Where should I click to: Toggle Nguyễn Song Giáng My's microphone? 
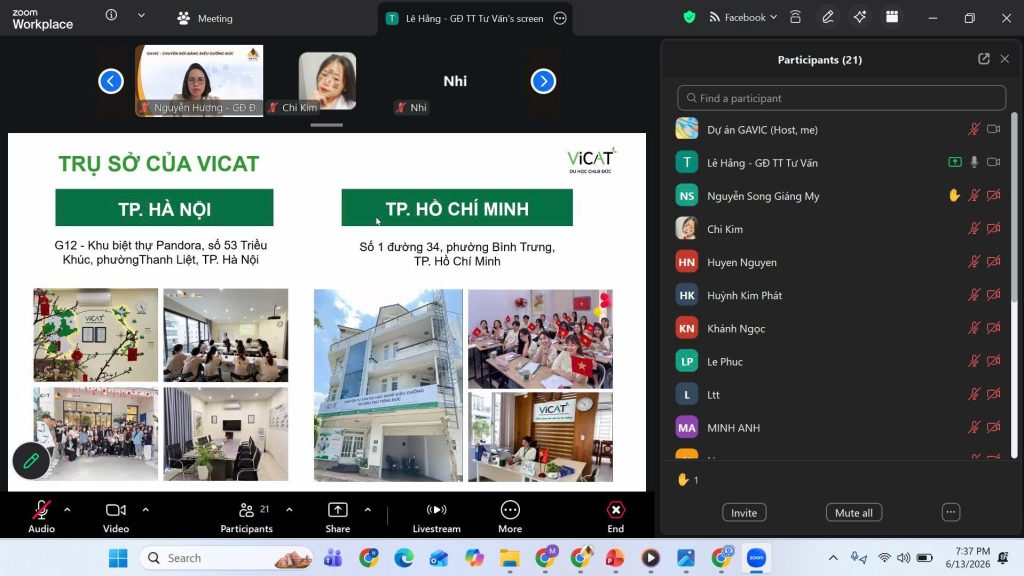(x=974, y=195)
